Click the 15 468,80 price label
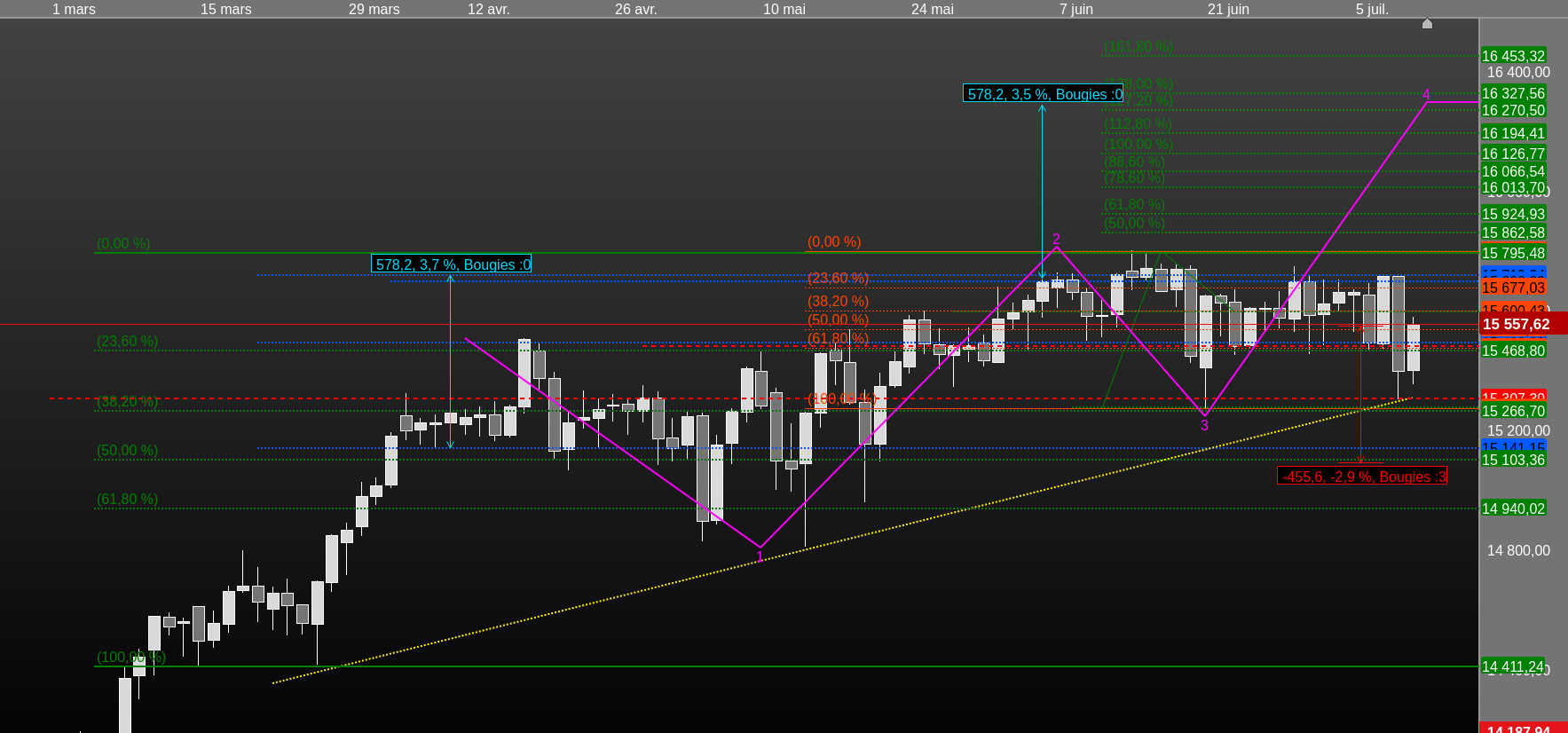Image resolution: width=1568 pixels, height=733 pixels. click(1514, 351)
